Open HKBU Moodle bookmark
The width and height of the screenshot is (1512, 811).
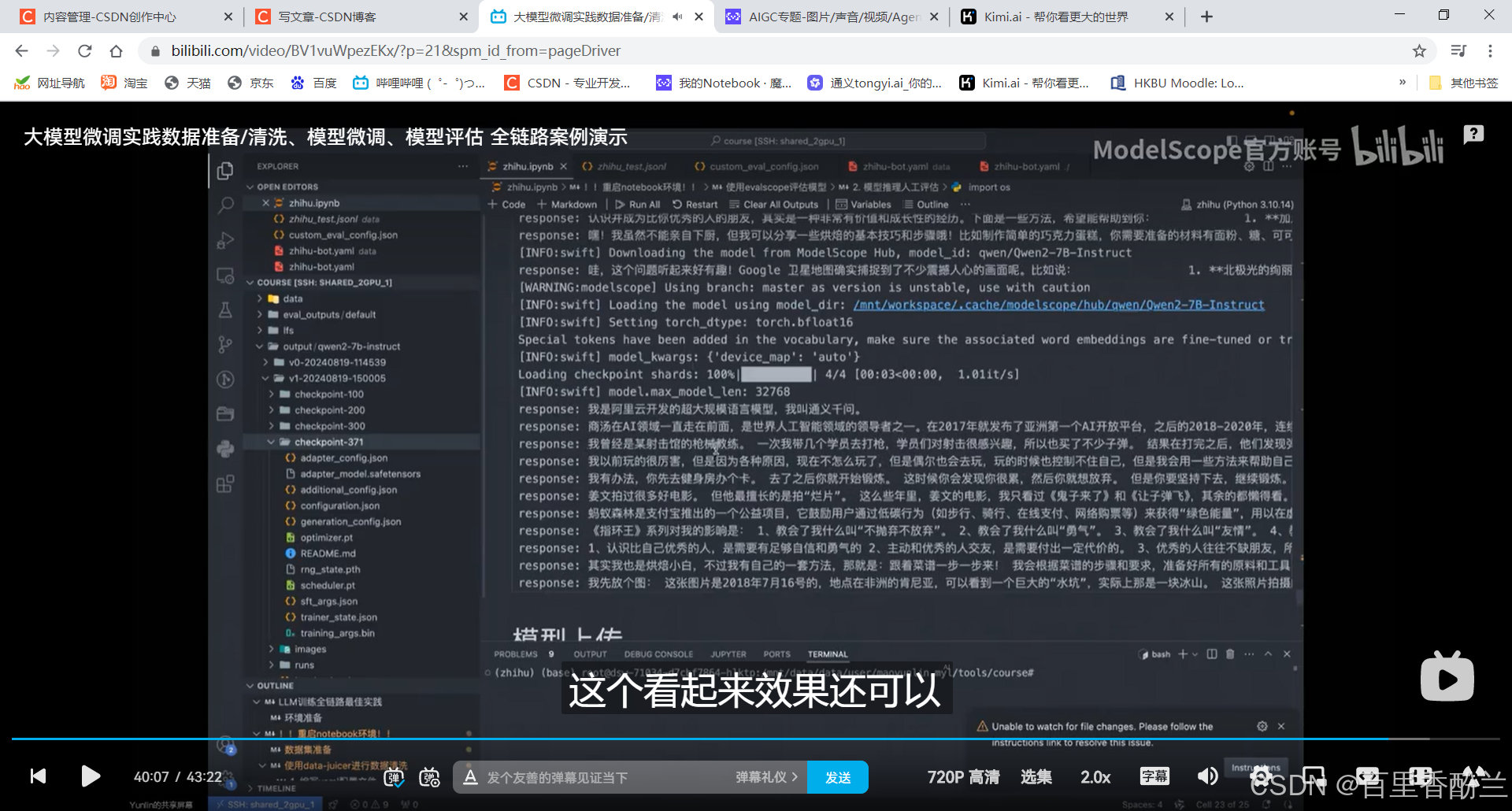(x=1177, y=83)
